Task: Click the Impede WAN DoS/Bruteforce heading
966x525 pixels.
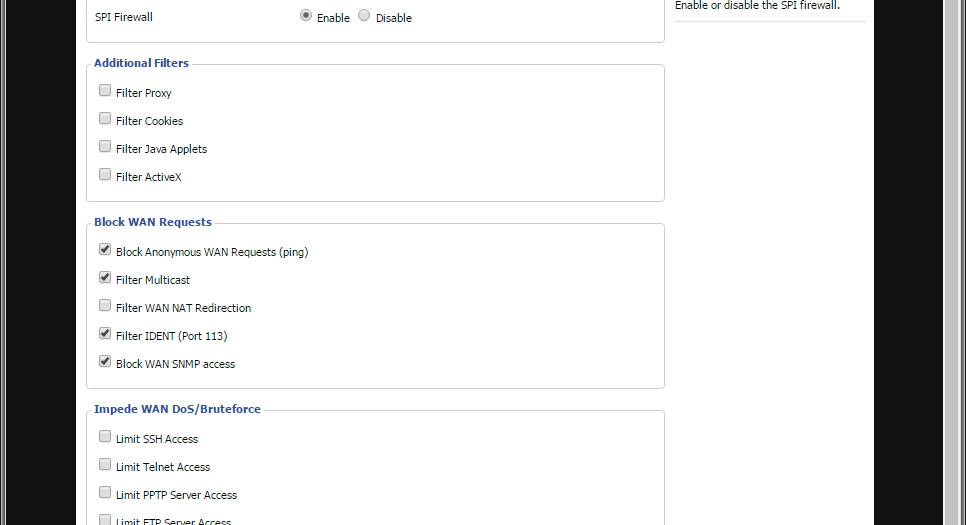Action: tap(177, 409)
